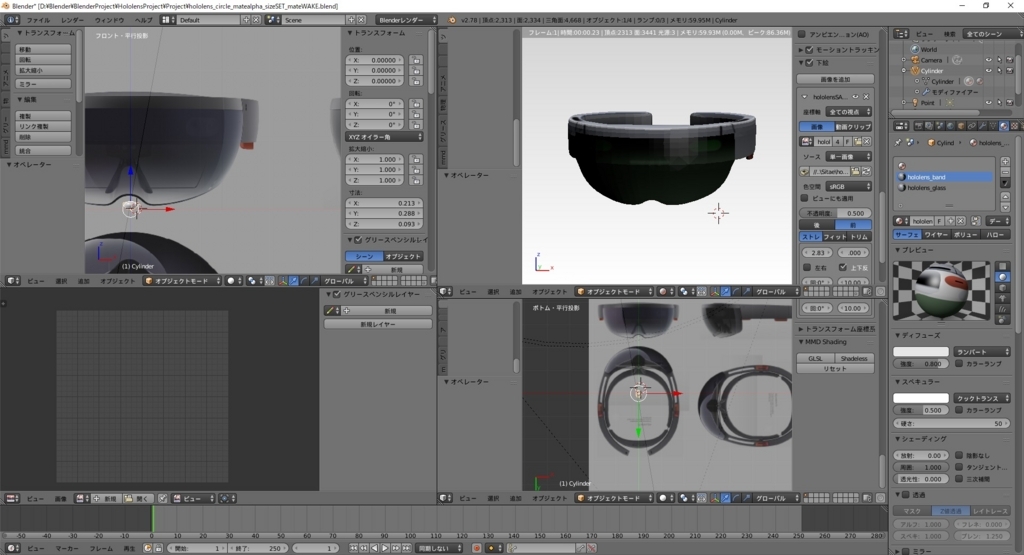The width and height of the screenshot is (1024, 555).
Task: Click the play reverse button in timeline
Action: pyautogui.click(x=375, y=548)
